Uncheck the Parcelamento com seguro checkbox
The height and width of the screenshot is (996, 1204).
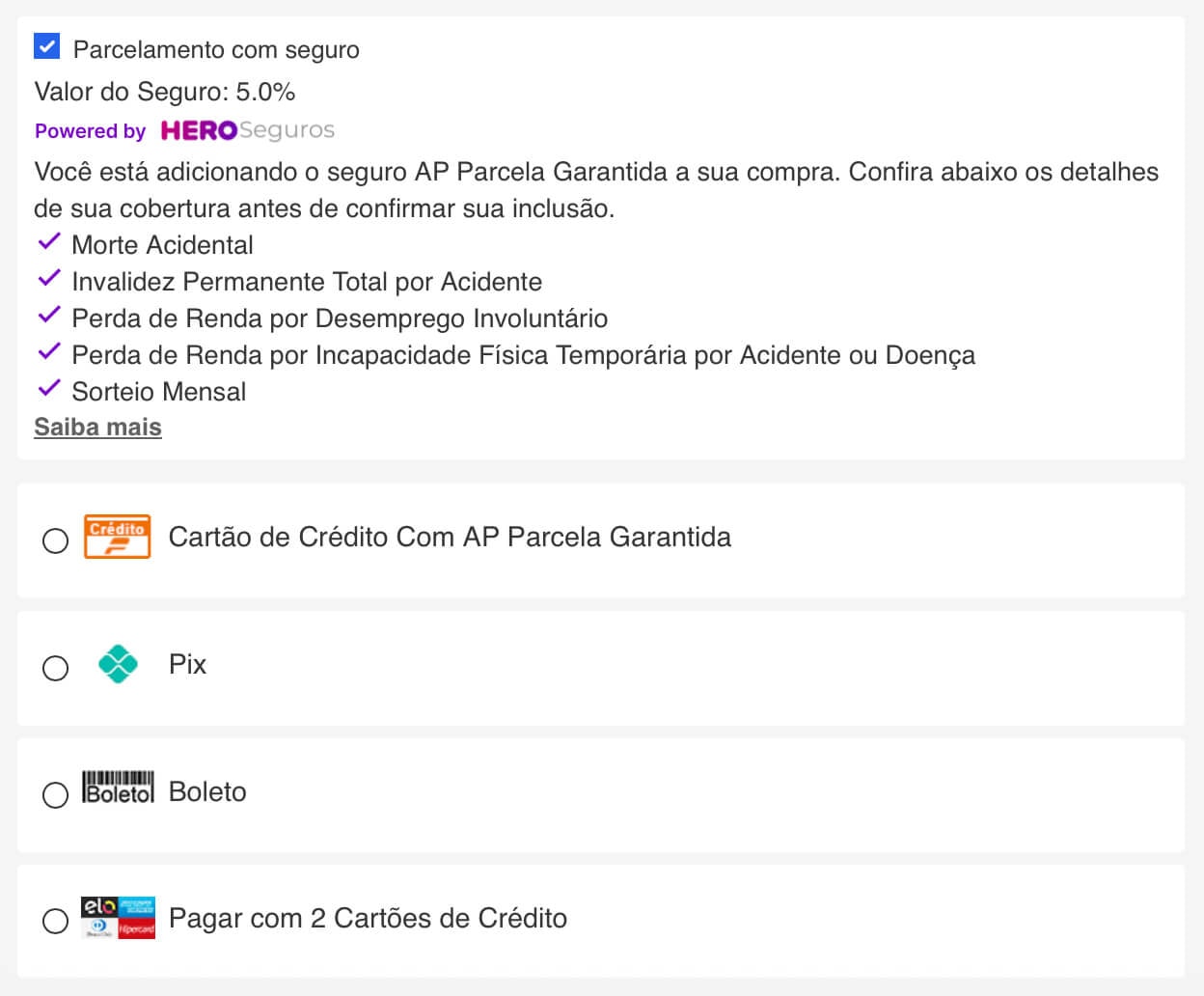pyautogui.click(x=46, y=46)
